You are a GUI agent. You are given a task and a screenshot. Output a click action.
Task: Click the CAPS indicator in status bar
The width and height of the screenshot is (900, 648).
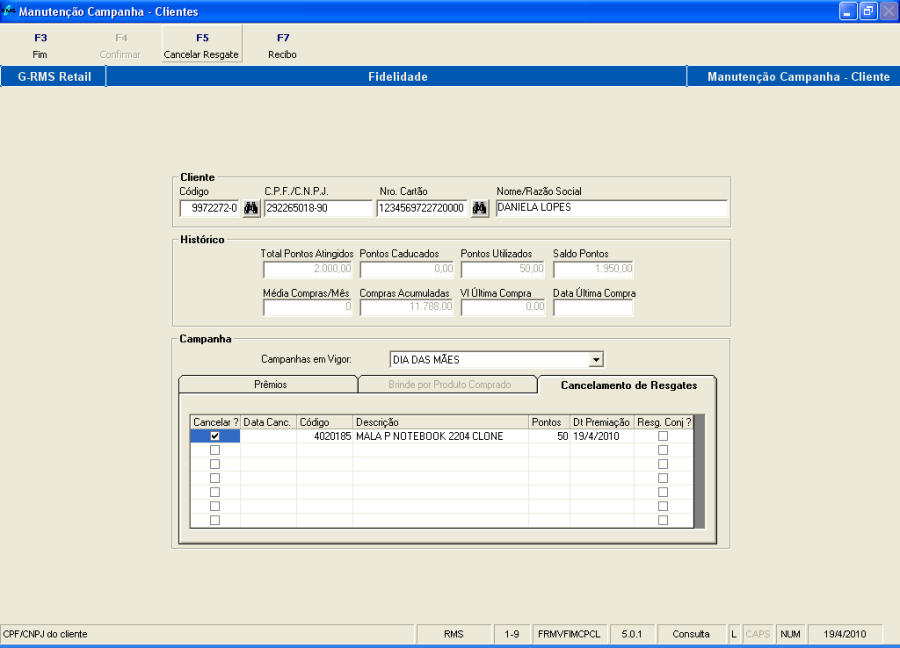(758, 634)
